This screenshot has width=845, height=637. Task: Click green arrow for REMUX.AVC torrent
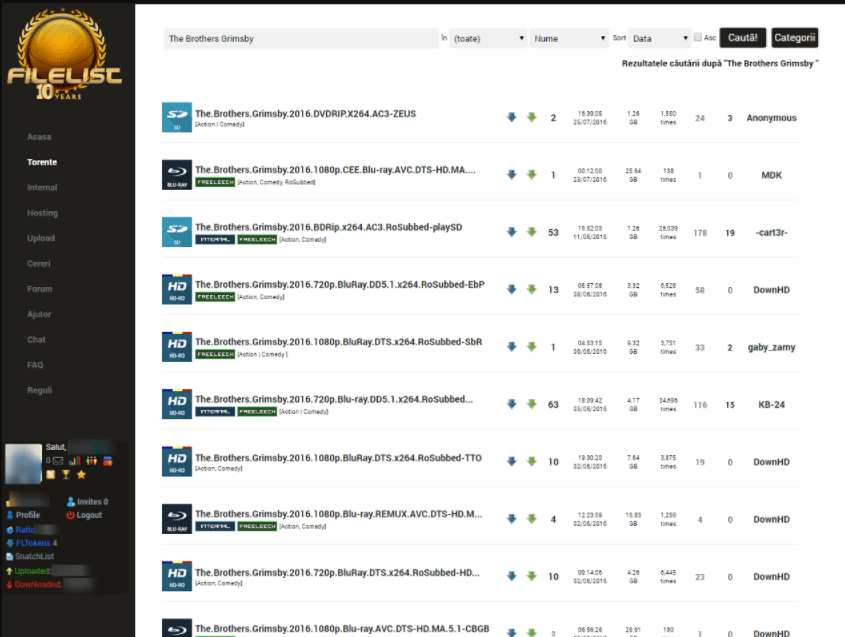[531, 519]
